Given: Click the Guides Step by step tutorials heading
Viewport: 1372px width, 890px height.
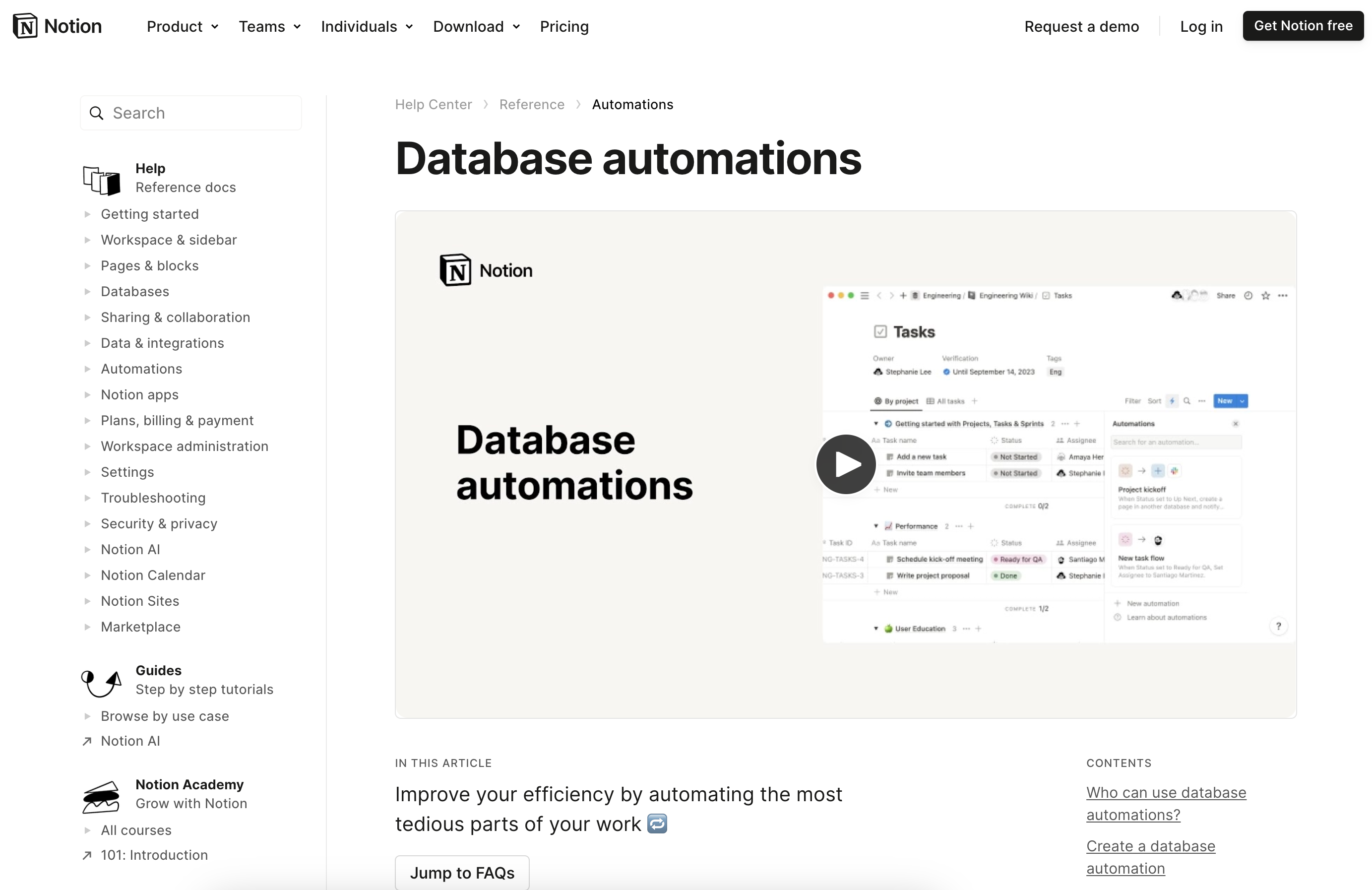Looking at the screenshot, I should pos(204,680).
